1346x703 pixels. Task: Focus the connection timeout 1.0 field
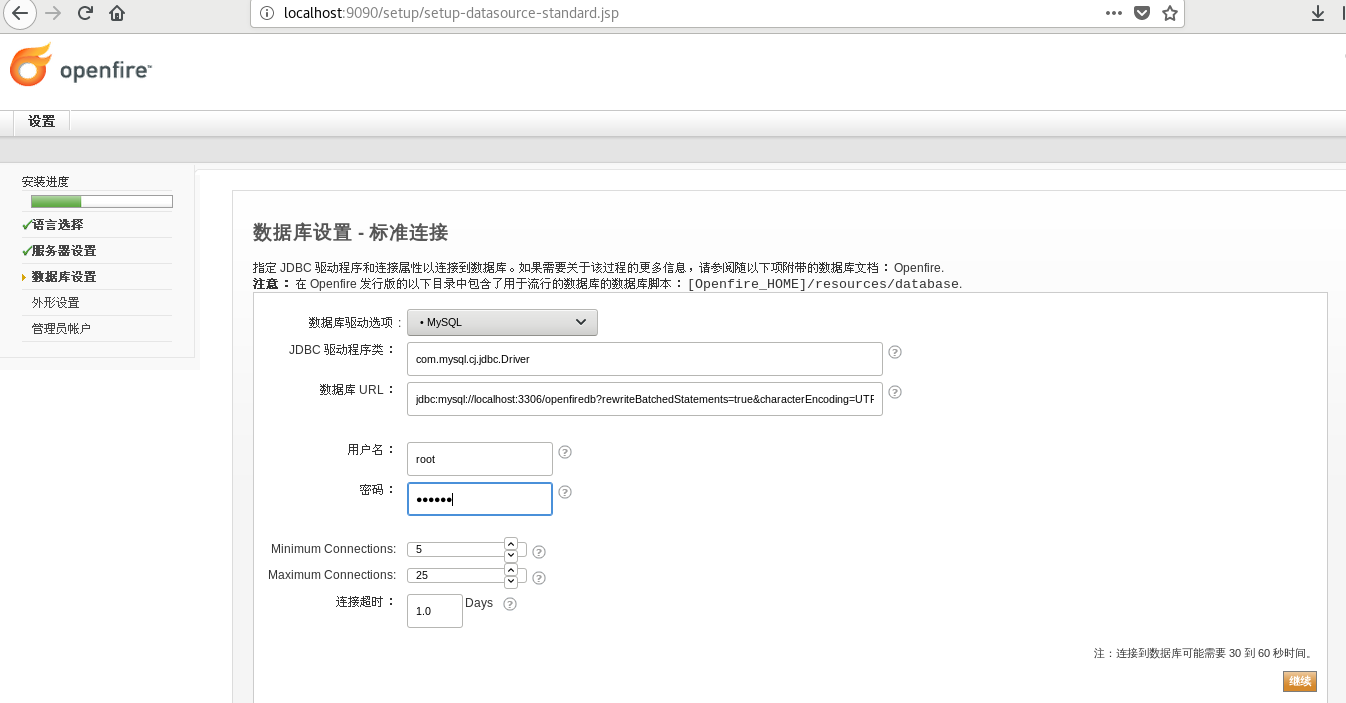435,611
